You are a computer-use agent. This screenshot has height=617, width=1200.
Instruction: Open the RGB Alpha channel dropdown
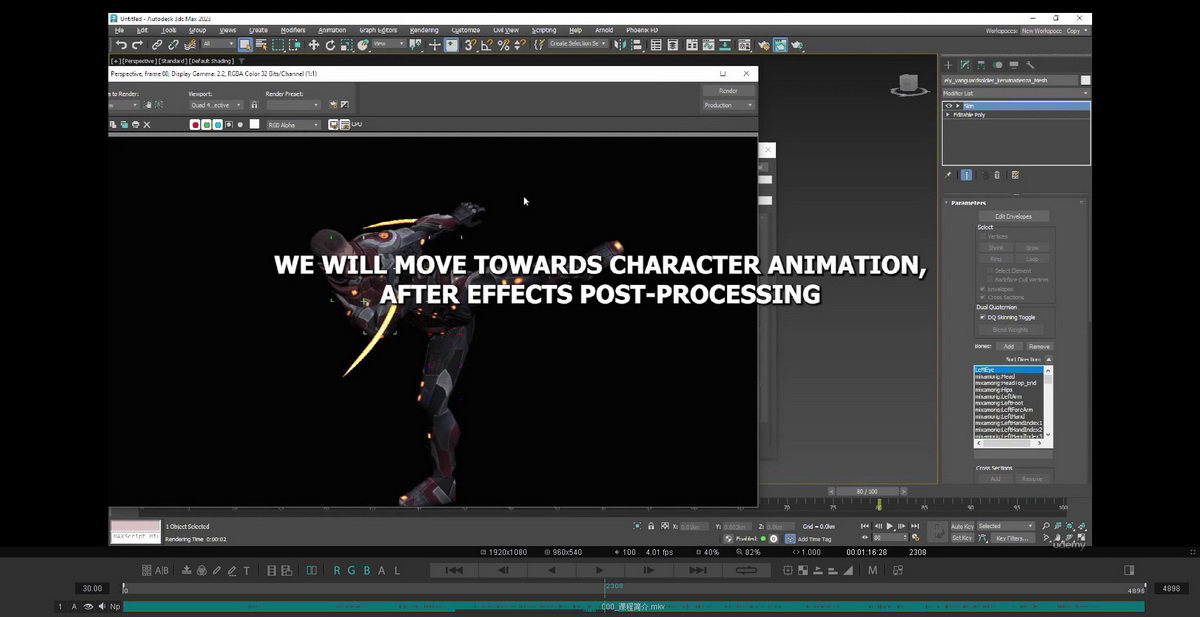click(x=293, y=125)
